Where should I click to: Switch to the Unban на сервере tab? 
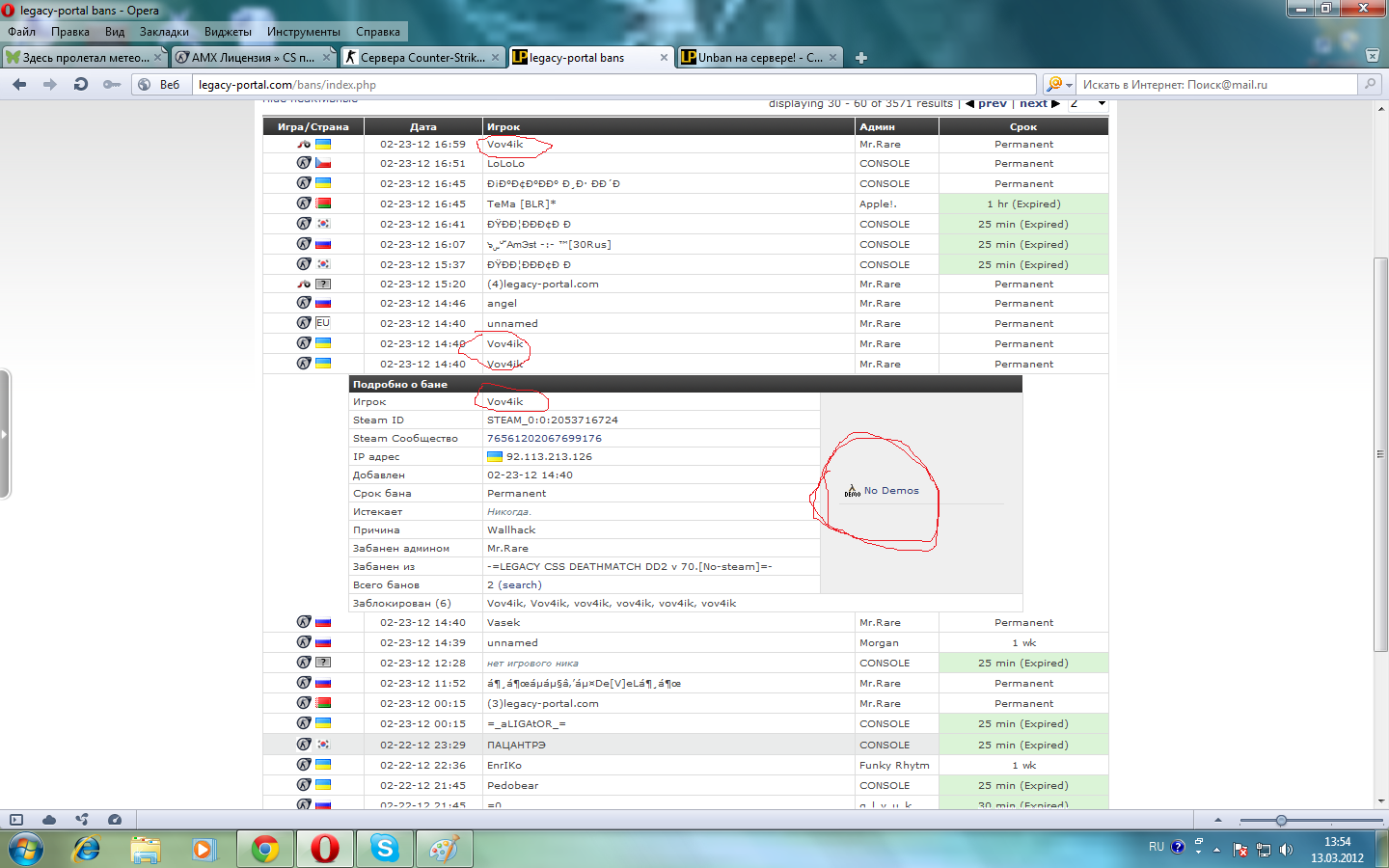(x=760, y=58)
